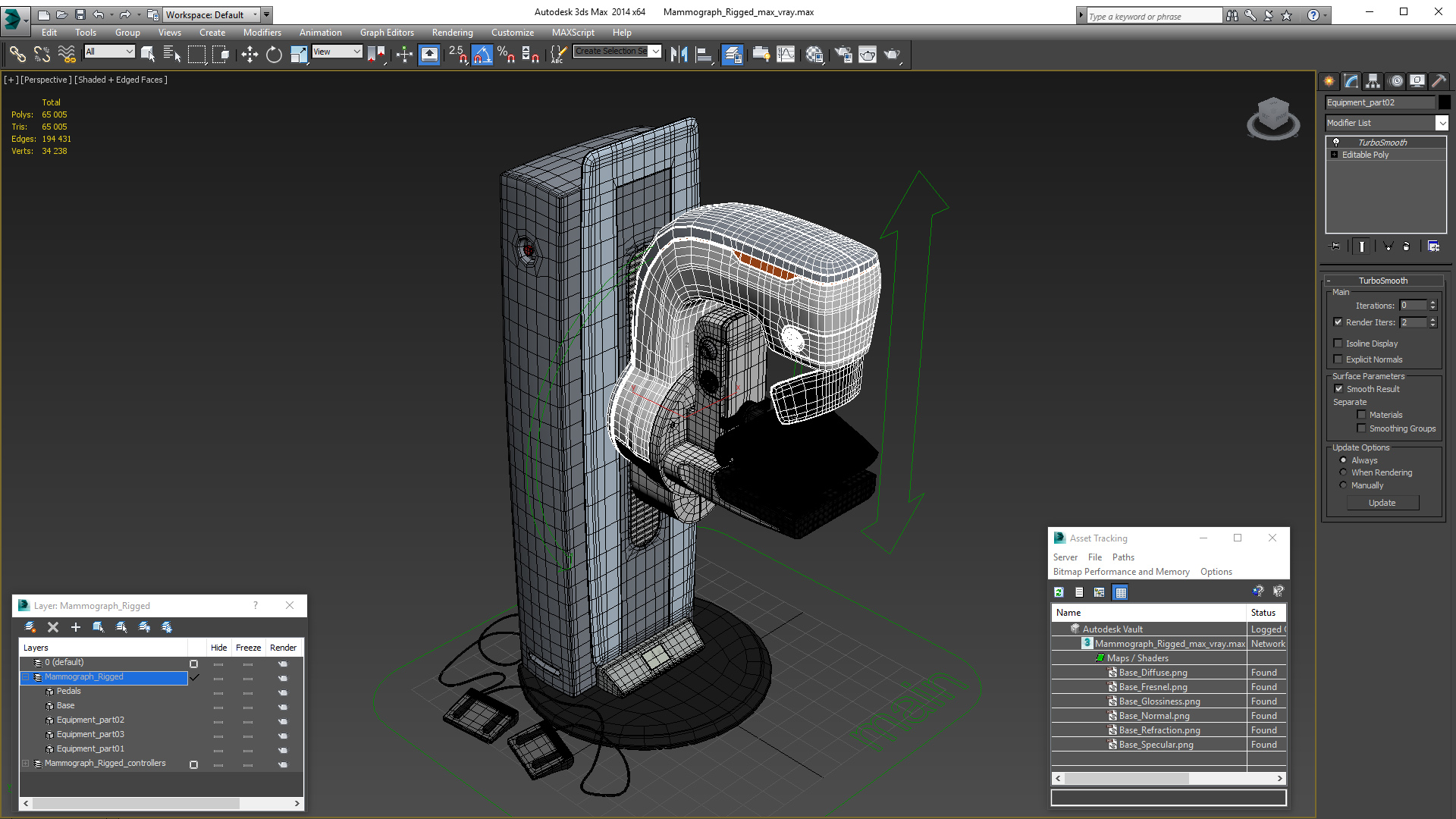Click the Render column header in layers
Image resolution: width=1456 pixels, height=819 pixels.
[x=284, y=648]
